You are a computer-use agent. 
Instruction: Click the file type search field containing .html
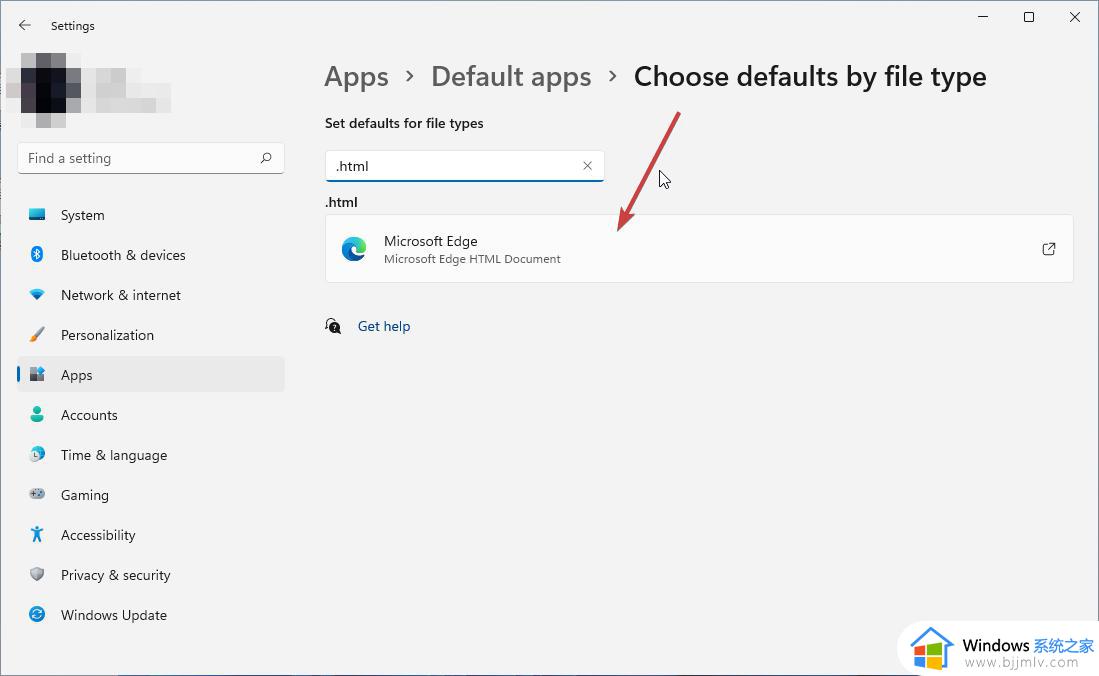point(464,166)
